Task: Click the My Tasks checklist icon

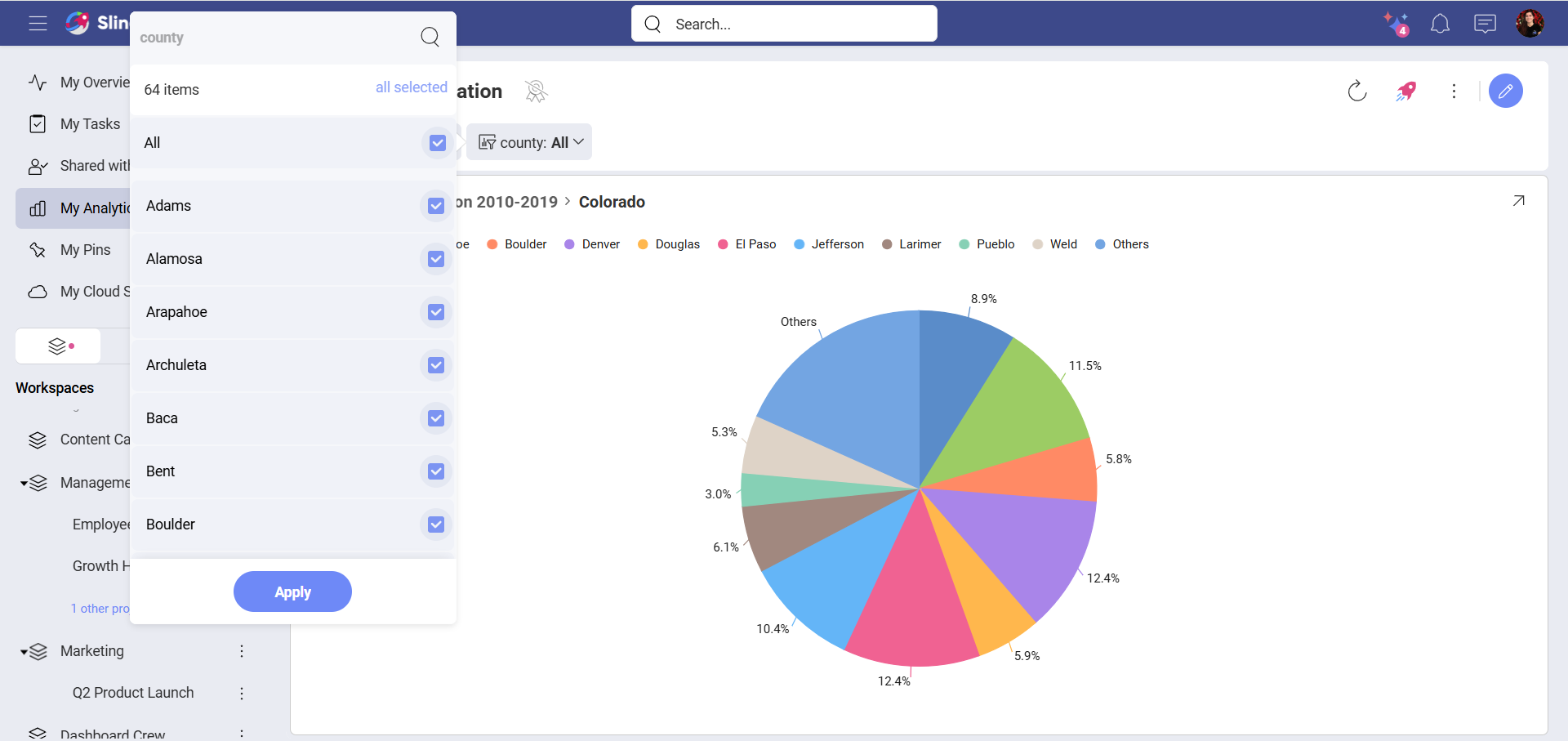Action: point(38,124)
